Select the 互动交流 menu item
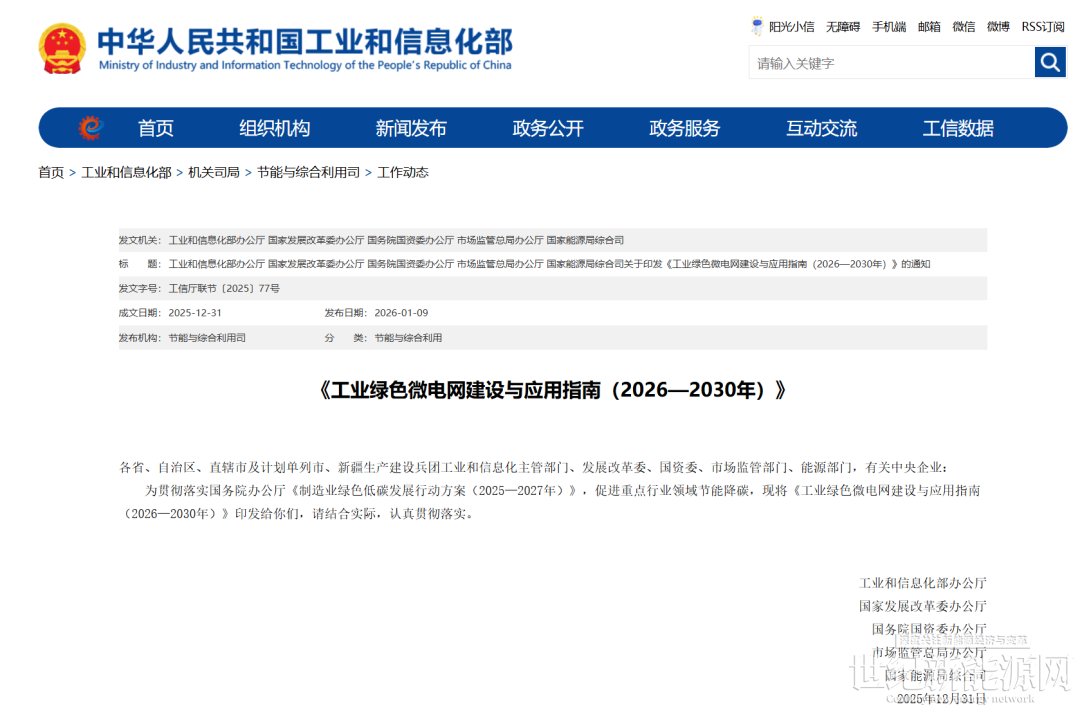Viewport: 1080px width, 709px height. point(821,128)
